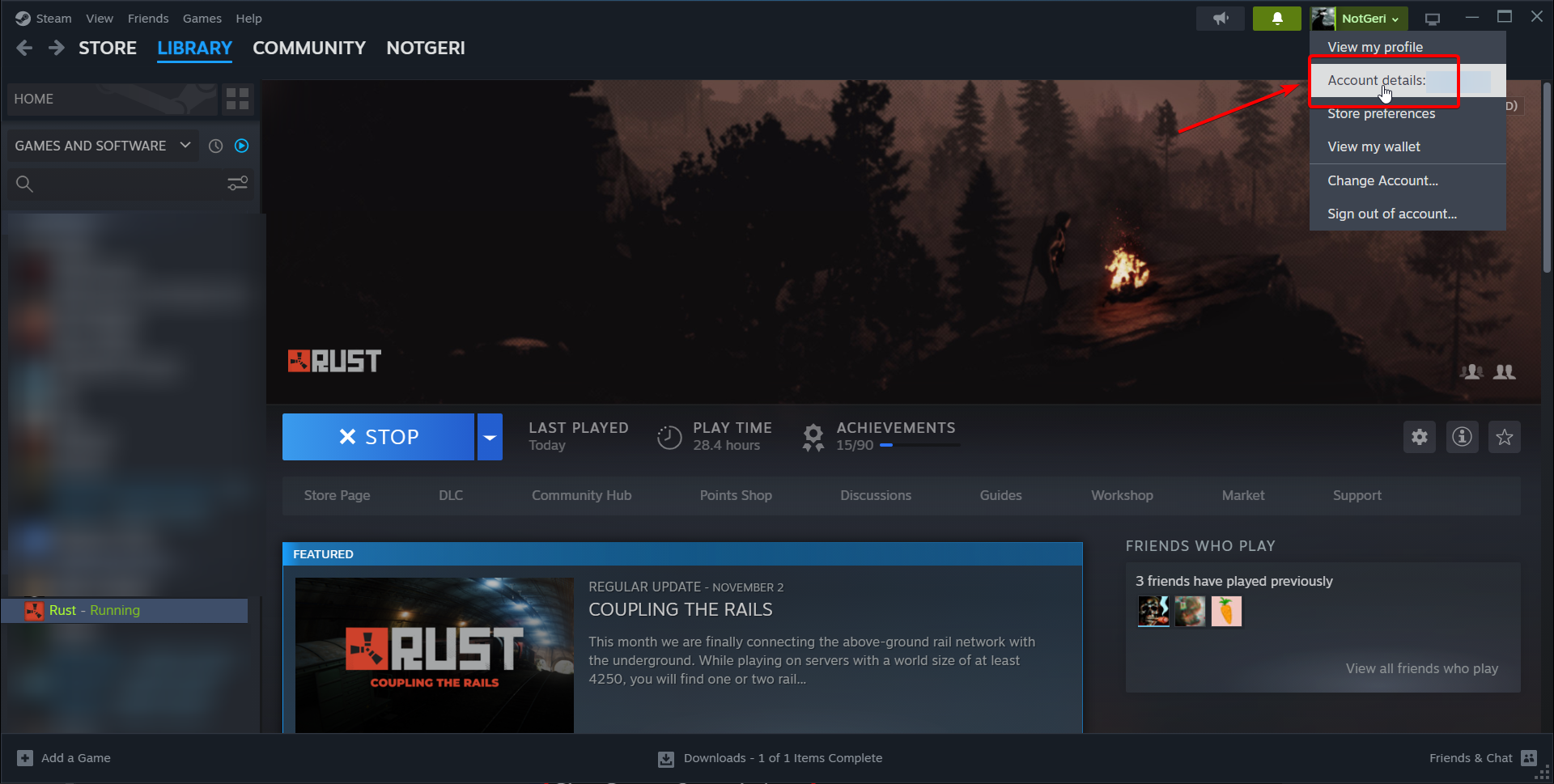Toggle the ready-to-play filter

point(241,146)
